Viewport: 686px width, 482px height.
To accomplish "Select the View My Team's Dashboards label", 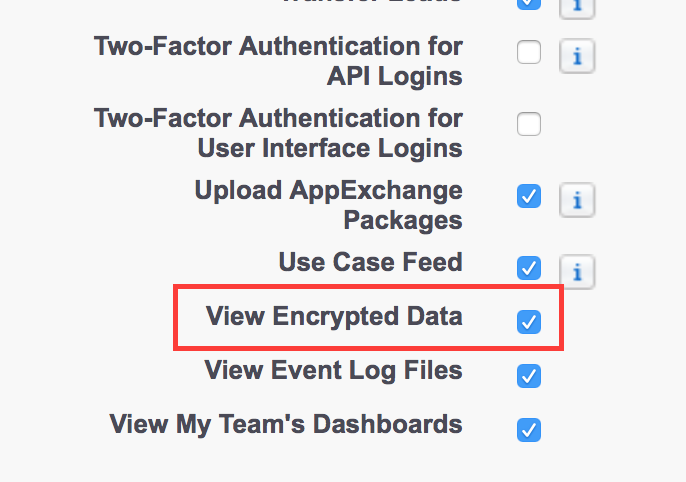I will [x=286, y=424].
